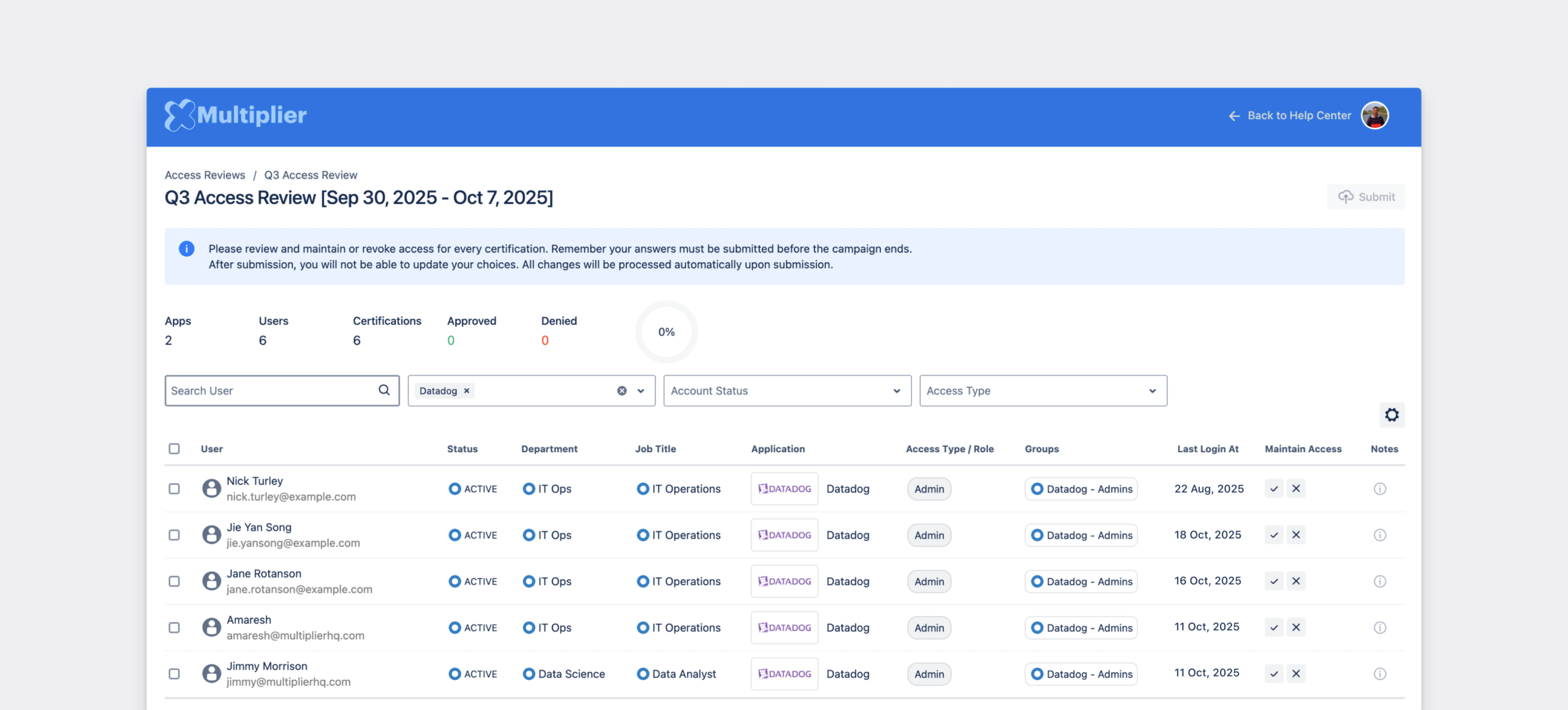
Task: Check the box for Nick Turley
Action: [175, 489]
